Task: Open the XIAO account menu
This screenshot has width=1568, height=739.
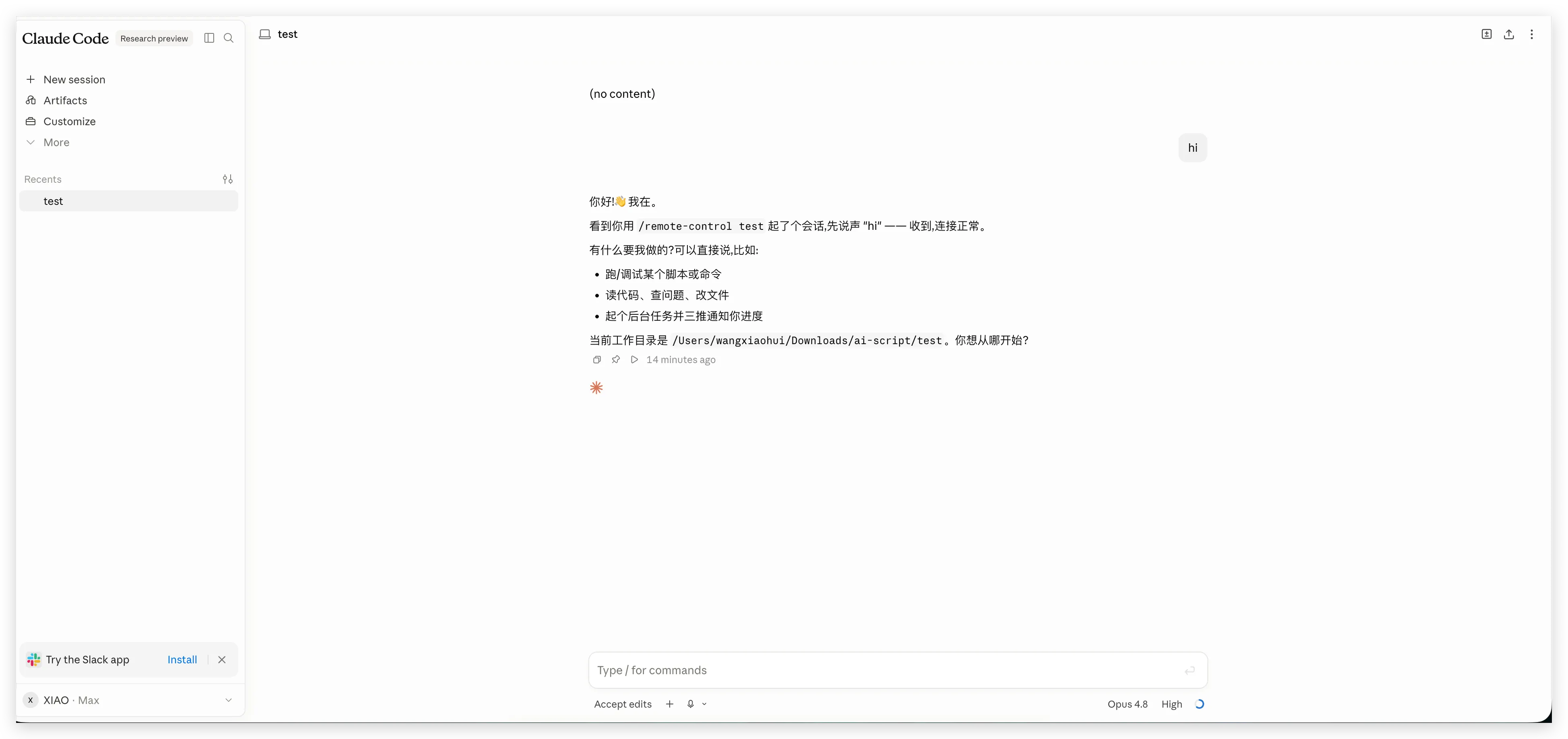Action: pyautogui.click(x=128, y=700)
